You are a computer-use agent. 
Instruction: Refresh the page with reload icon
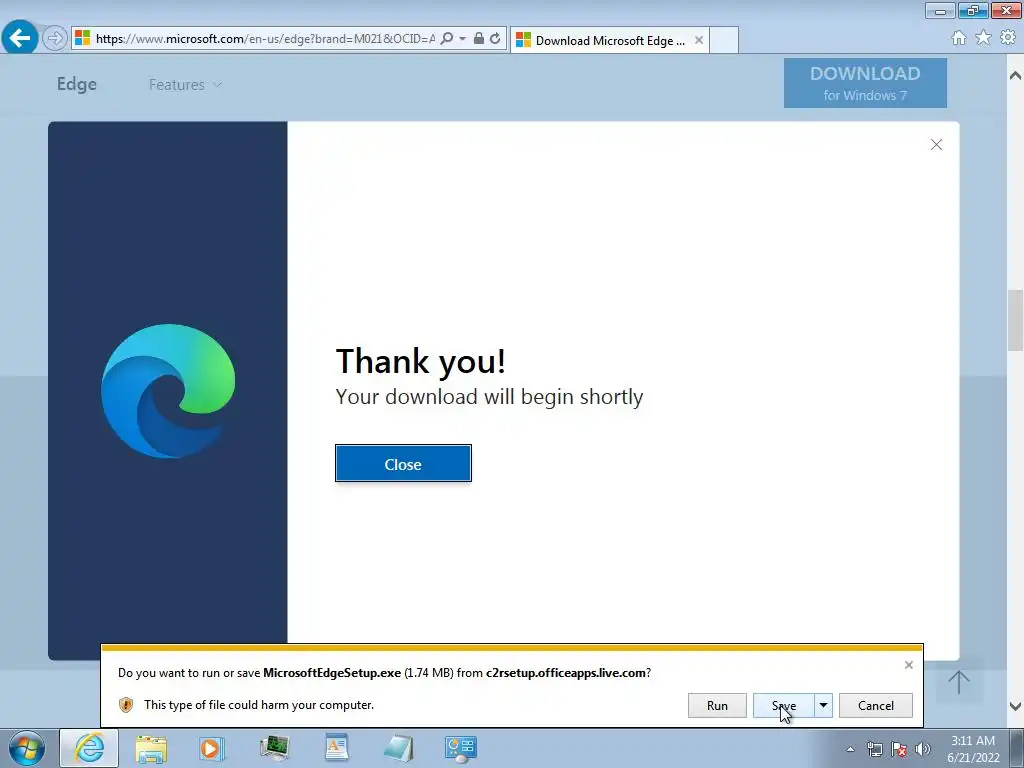pyautogui.click(x=496, y=39)
